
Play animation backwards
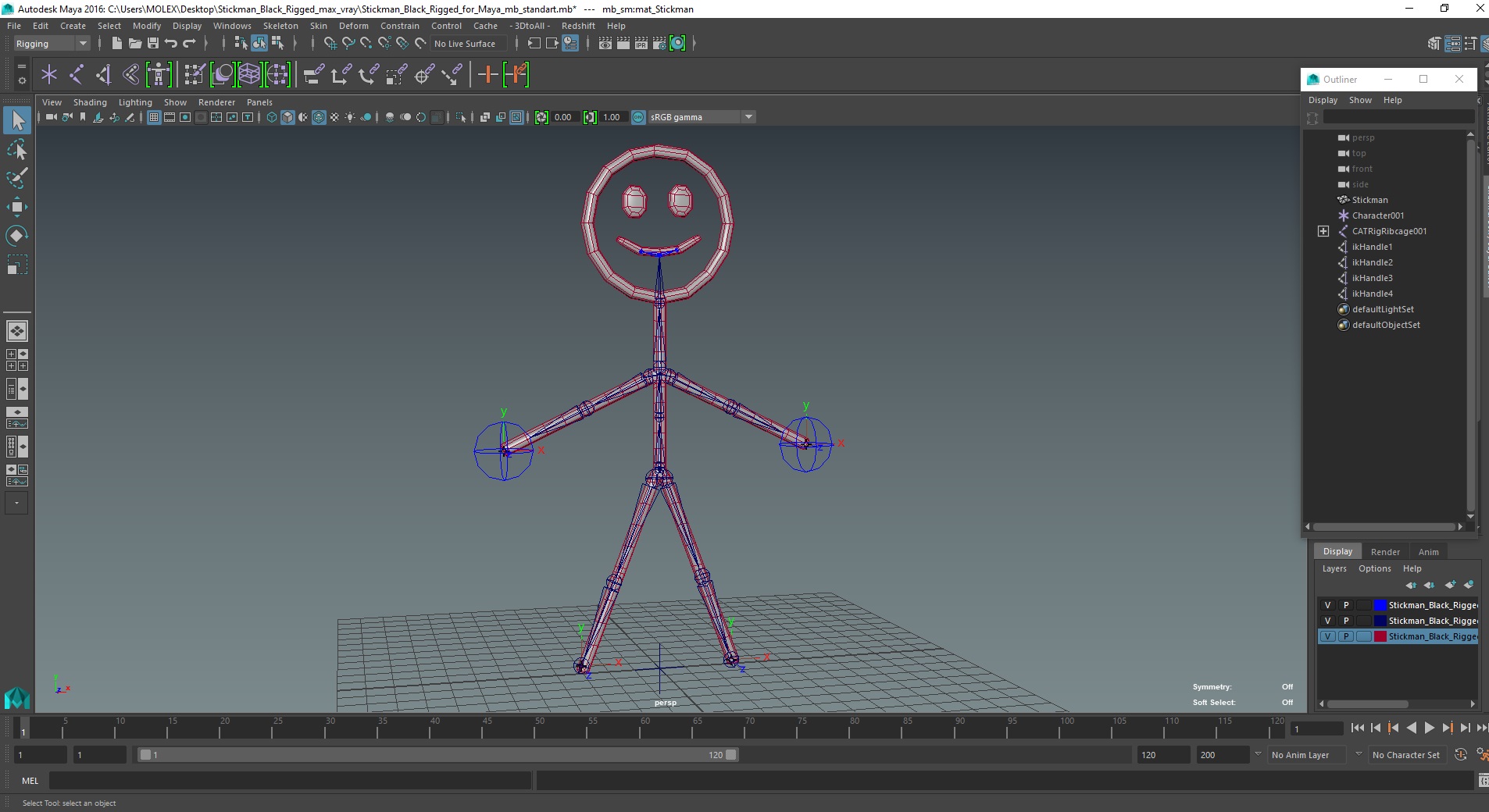pyautogui.click(x=1411, y=728)
